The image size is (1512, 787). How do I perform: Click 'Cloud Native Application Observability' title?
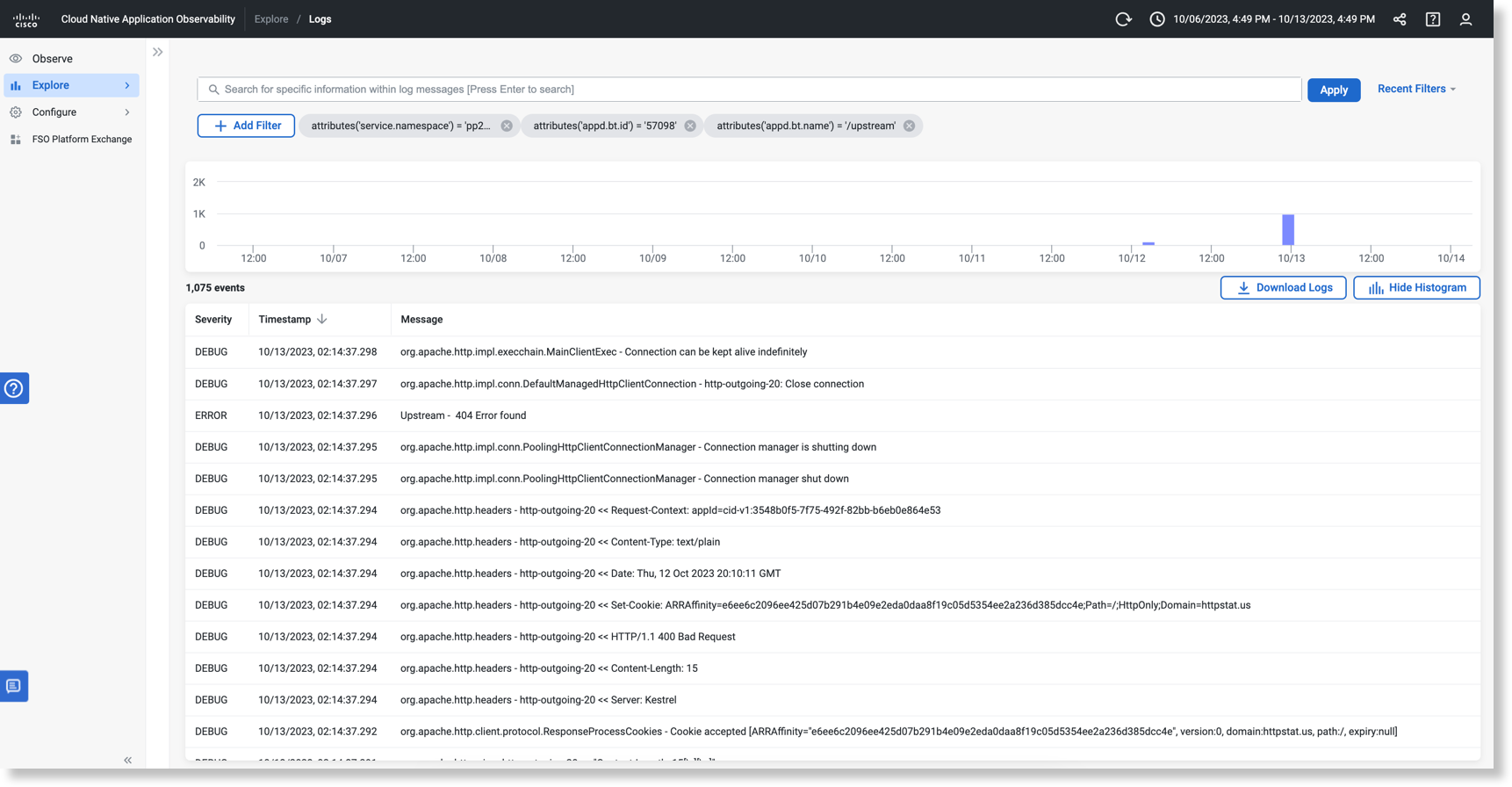[x=148, y=19]
